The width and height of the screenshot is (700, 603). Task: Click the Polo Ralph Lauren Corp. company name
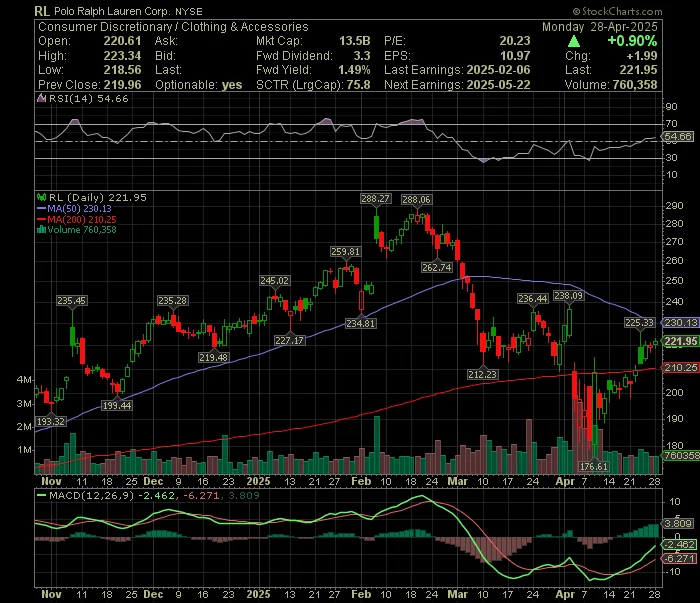pyautogui.click(x=112, y=12)
